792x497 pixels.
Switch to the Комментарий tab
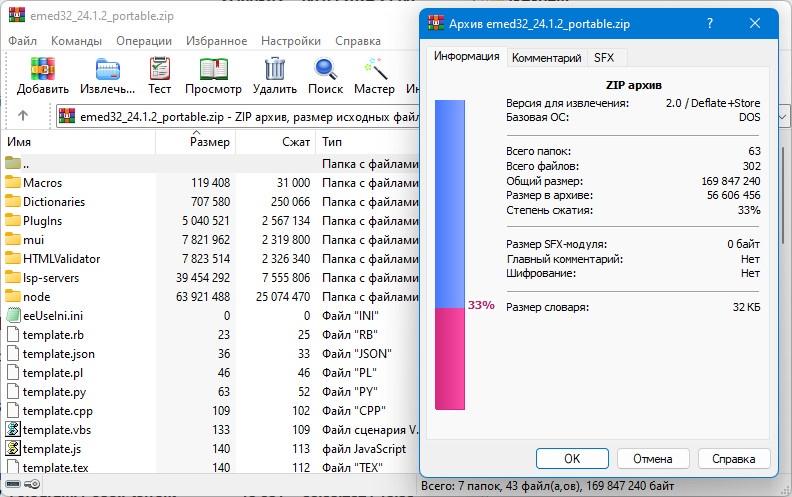tap(547, 58)
